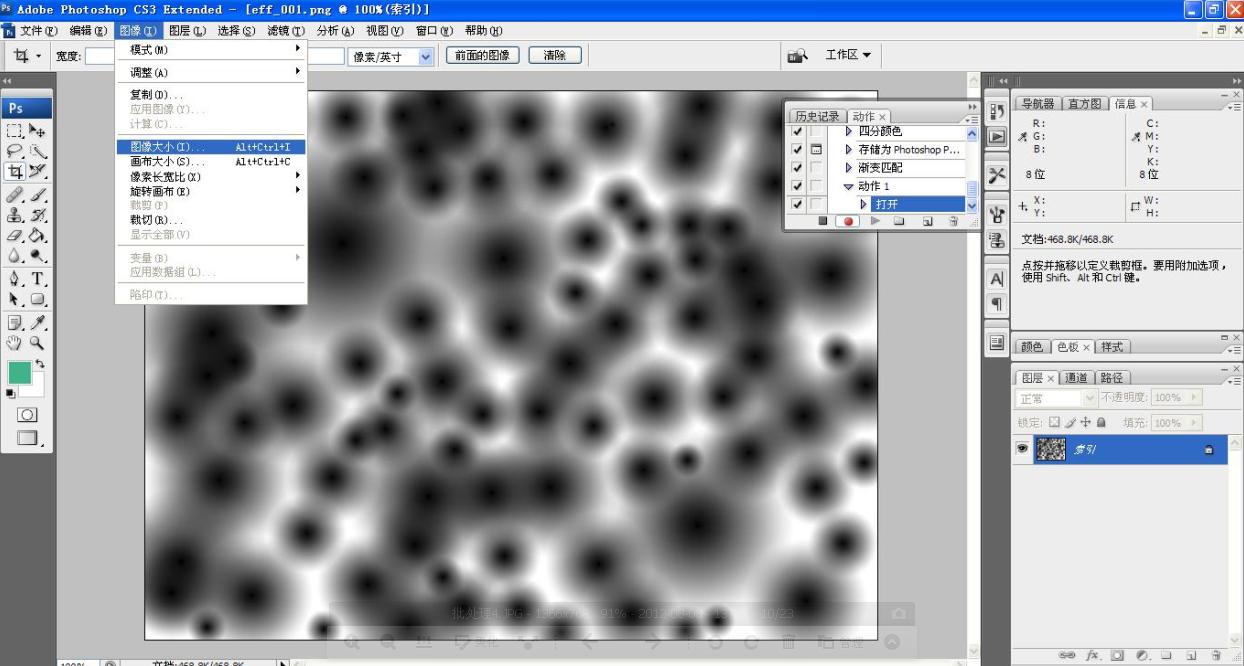The width and height of the screenshot is (1244, 666).
Task: Select the Horizontal Type tool
Action: pos(37,279)
